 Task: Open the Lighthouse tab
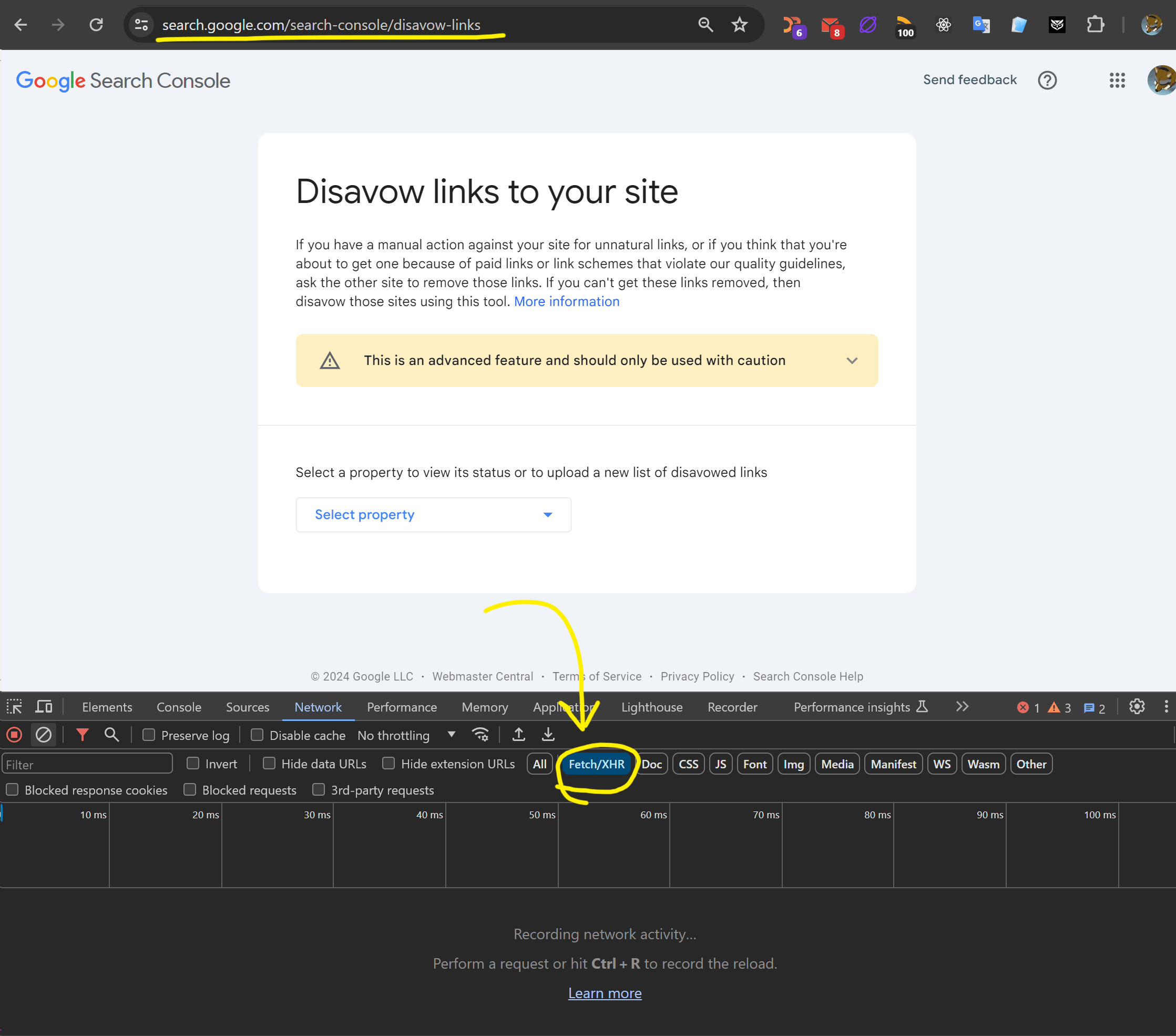click(651, 707)
